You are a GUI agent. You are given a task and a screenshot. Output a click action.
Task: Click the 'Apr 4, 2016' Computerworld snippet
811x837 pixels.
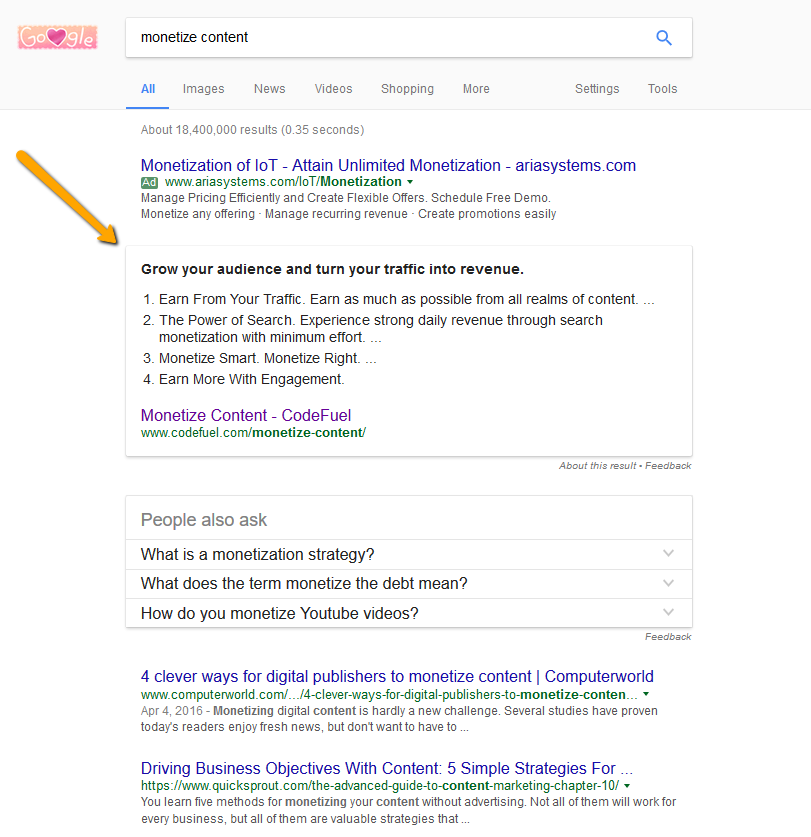pyautogui.click(x=399, y=719)
